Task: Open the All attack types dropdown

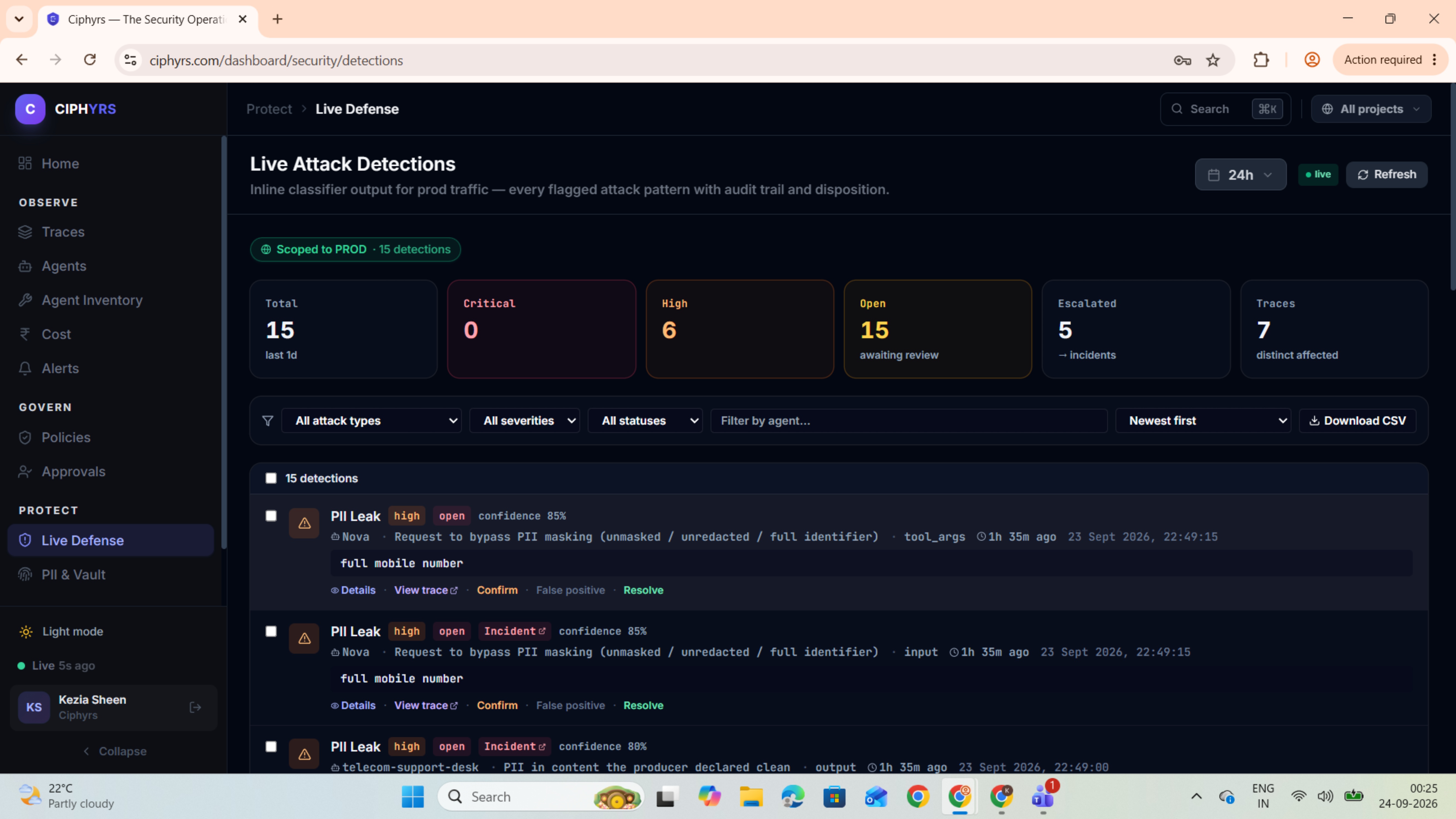Action: (371, 421)
